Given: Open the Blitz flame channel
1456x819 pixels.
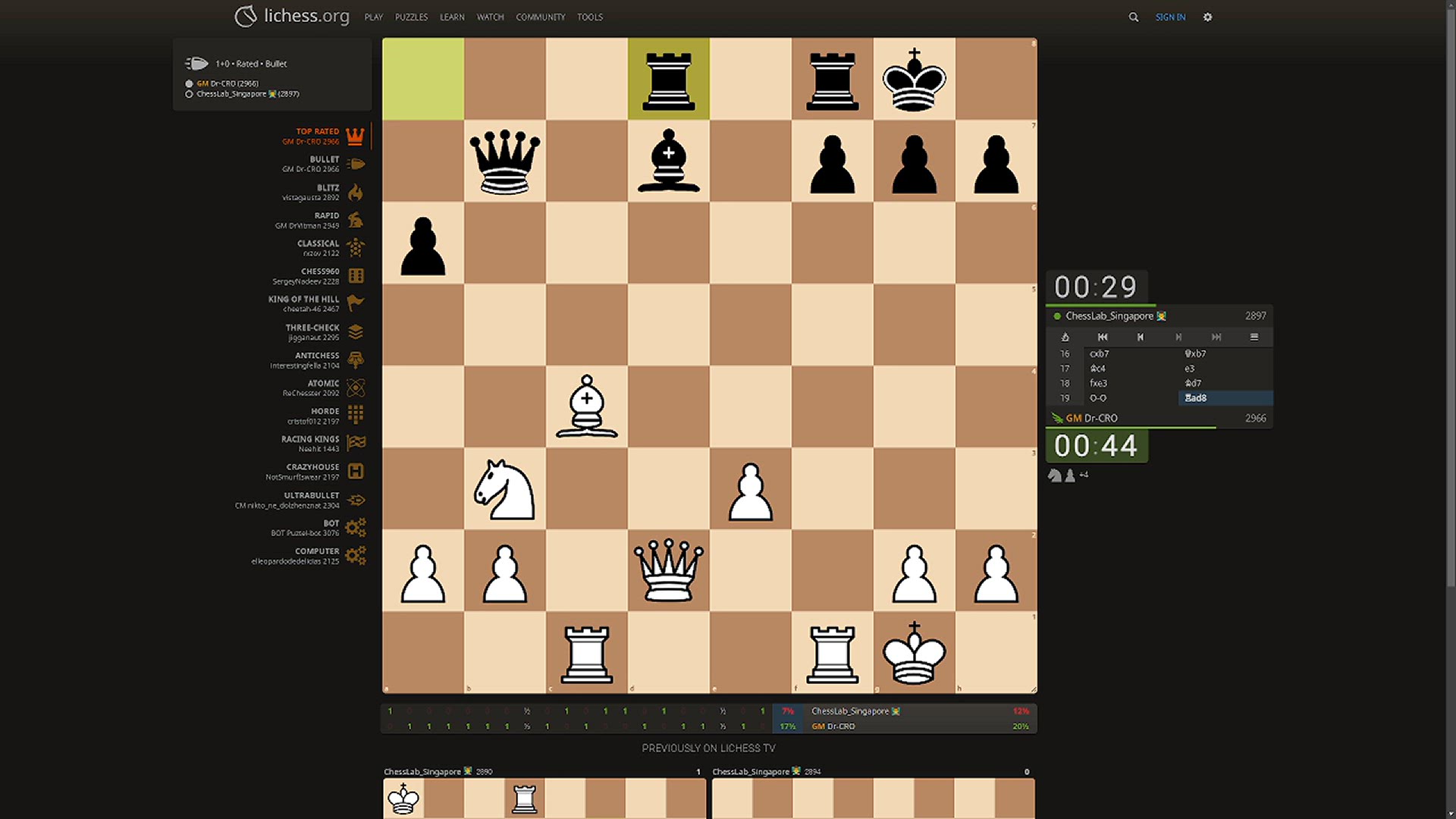Looking at the screenshot, I should coord(356,193).
